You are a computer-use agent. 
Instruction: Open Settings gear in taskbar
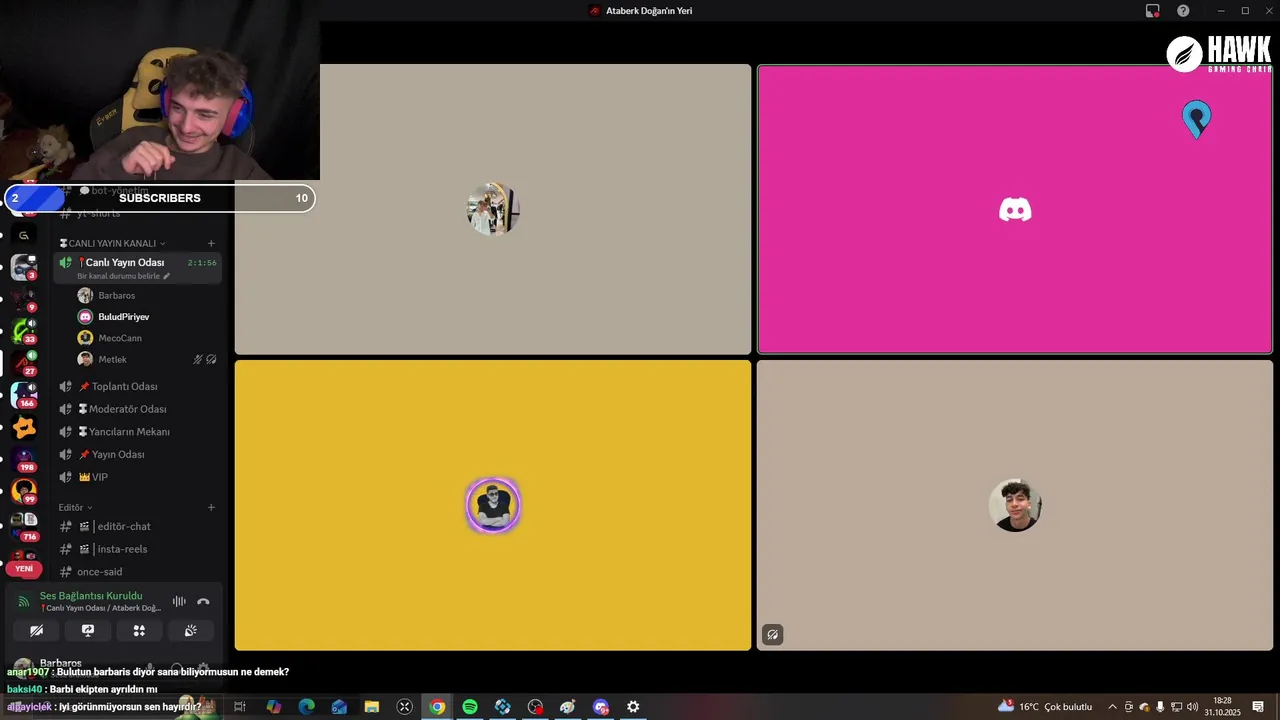pos(633,707)
